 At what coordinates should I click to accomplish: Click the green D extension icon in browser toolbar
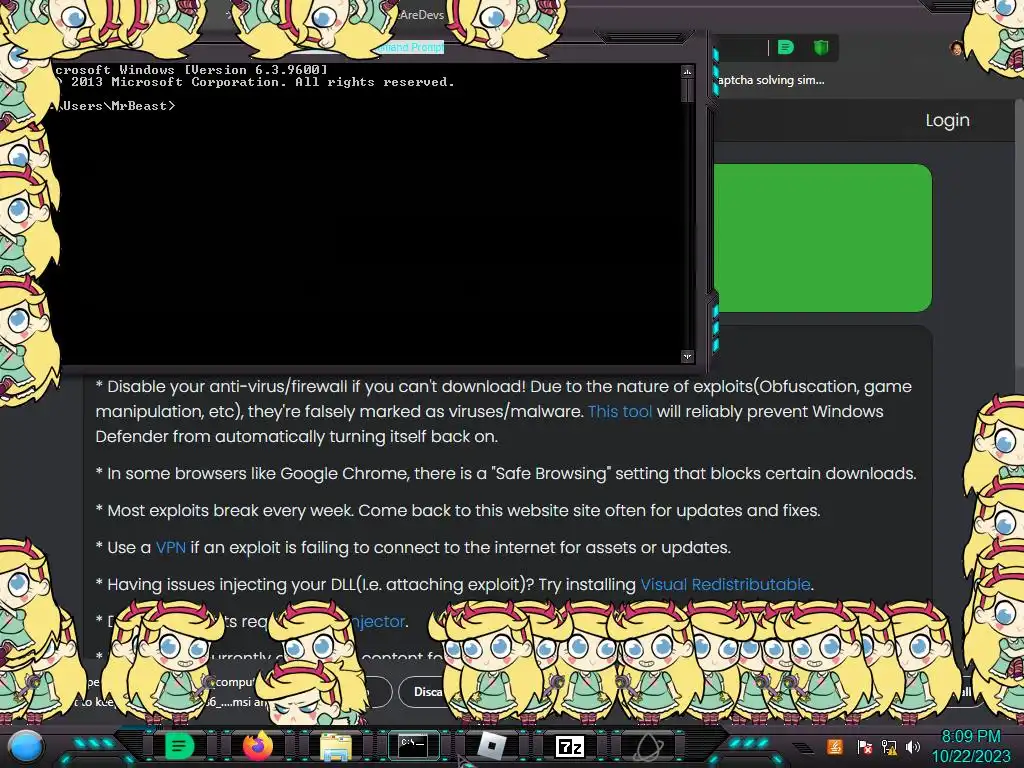[x=786, y=47]
